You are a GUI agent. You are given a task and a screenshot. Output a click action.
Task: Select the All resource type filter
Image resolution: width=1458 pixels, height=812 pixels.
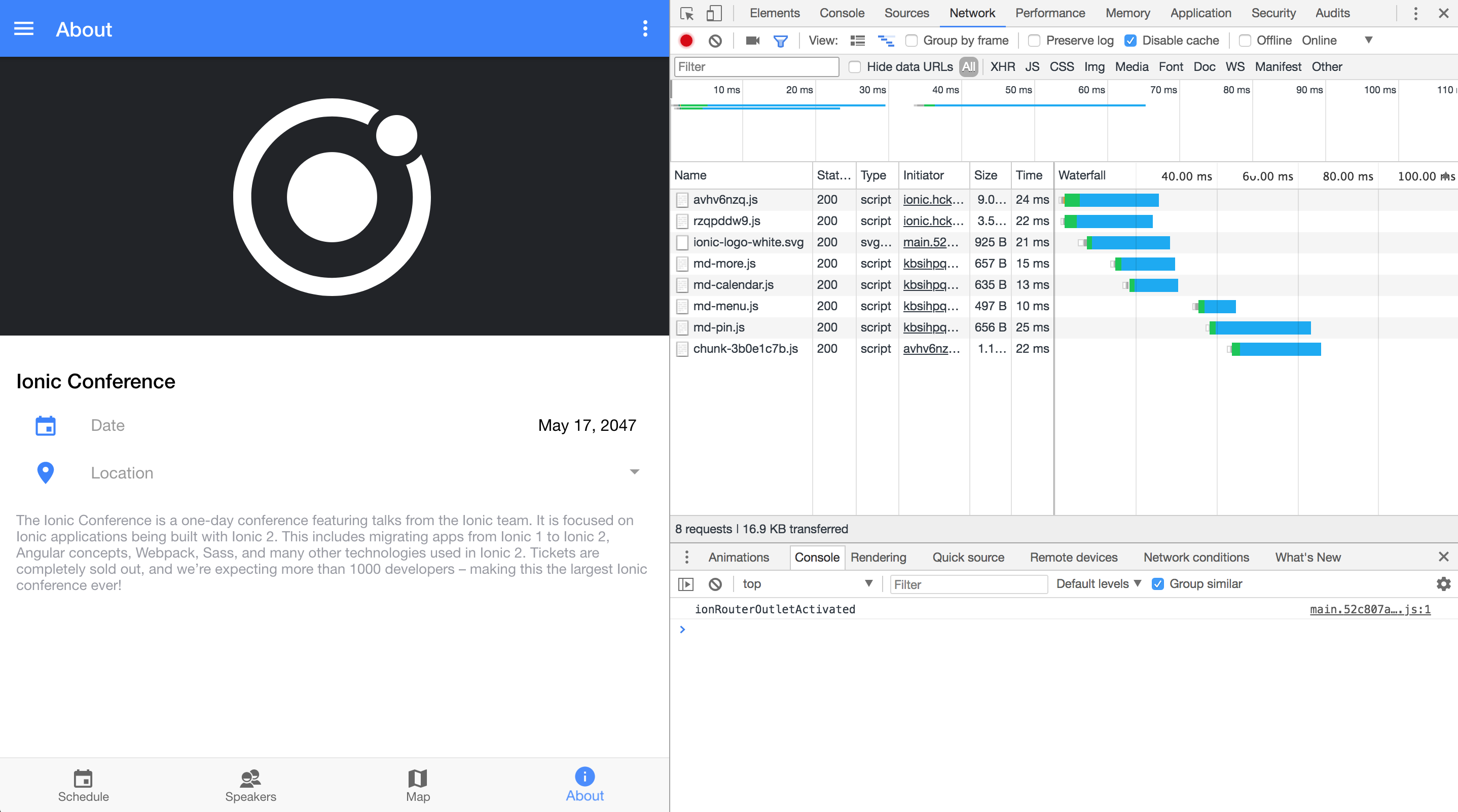pyautogui.click(x=968, y=67)
